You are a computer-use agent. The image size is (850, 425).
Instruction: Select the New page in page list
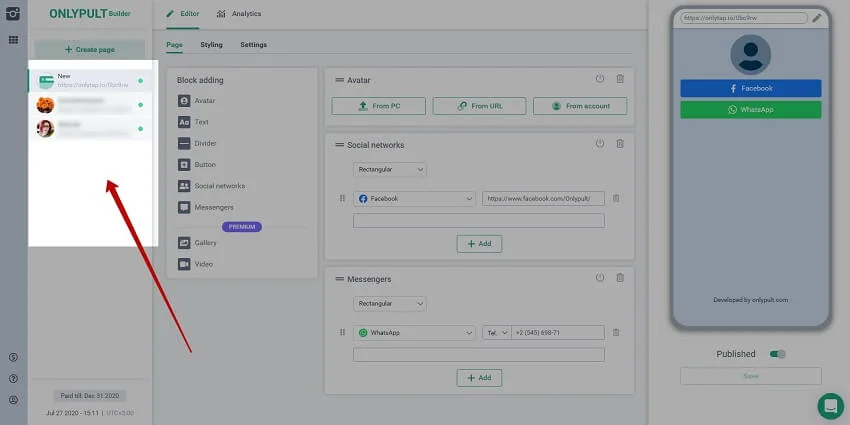coord(90,81)
